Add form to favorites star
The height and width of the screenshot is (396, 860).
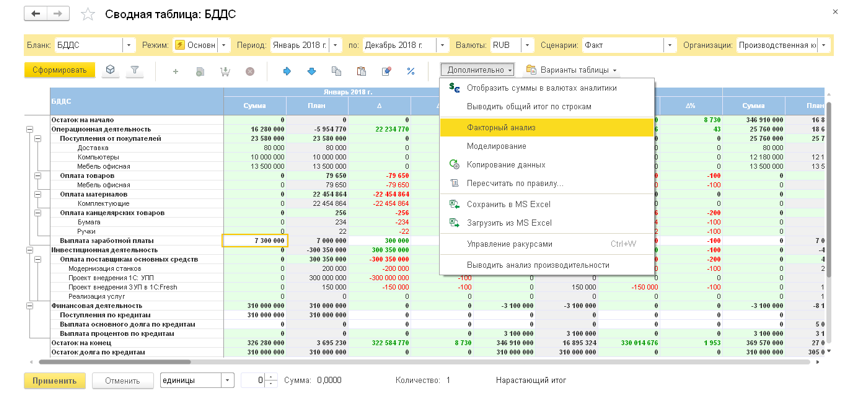click(88, 14)
